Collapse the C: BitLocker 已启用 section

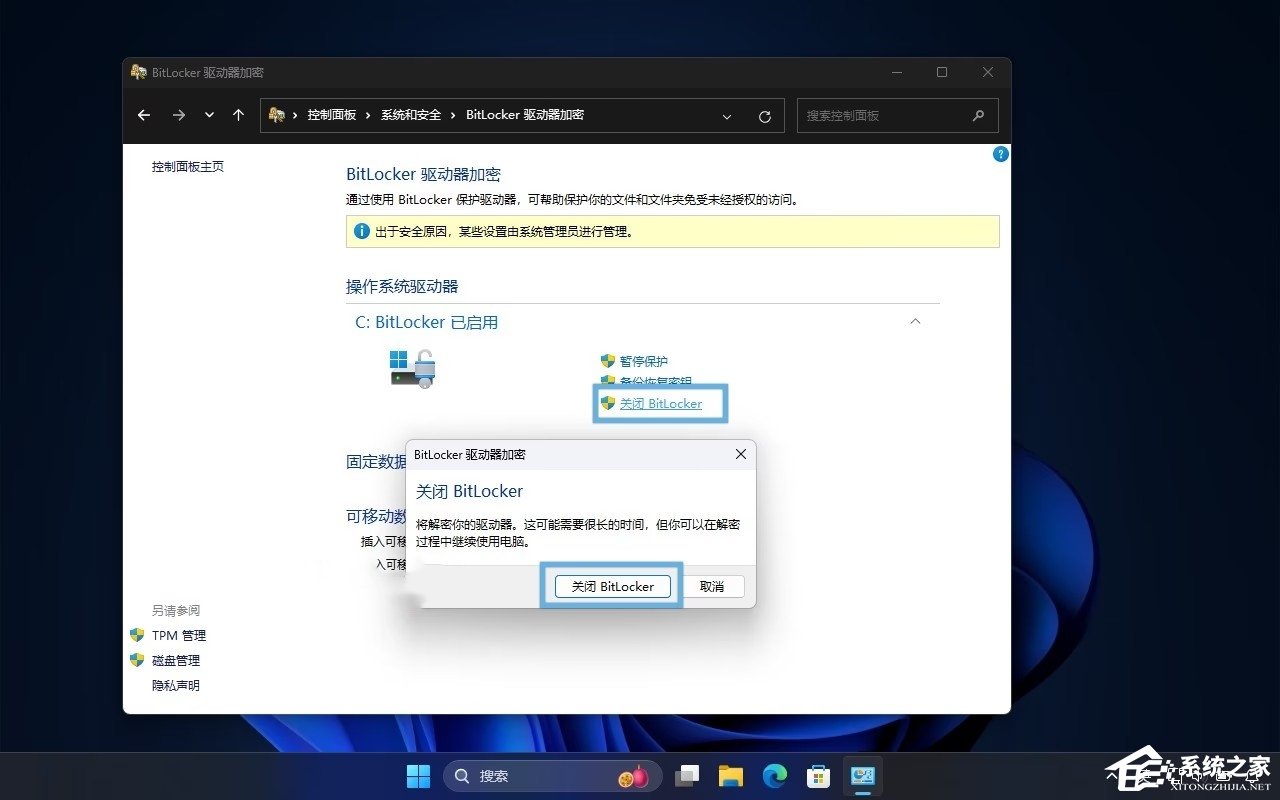pos(915,321)
